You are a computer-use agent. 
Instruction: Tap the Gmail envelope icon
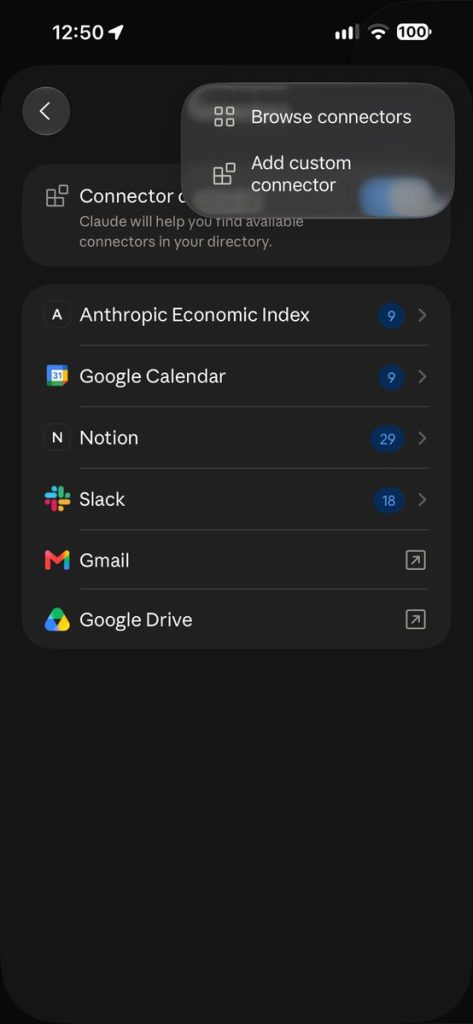pos(57,560)
